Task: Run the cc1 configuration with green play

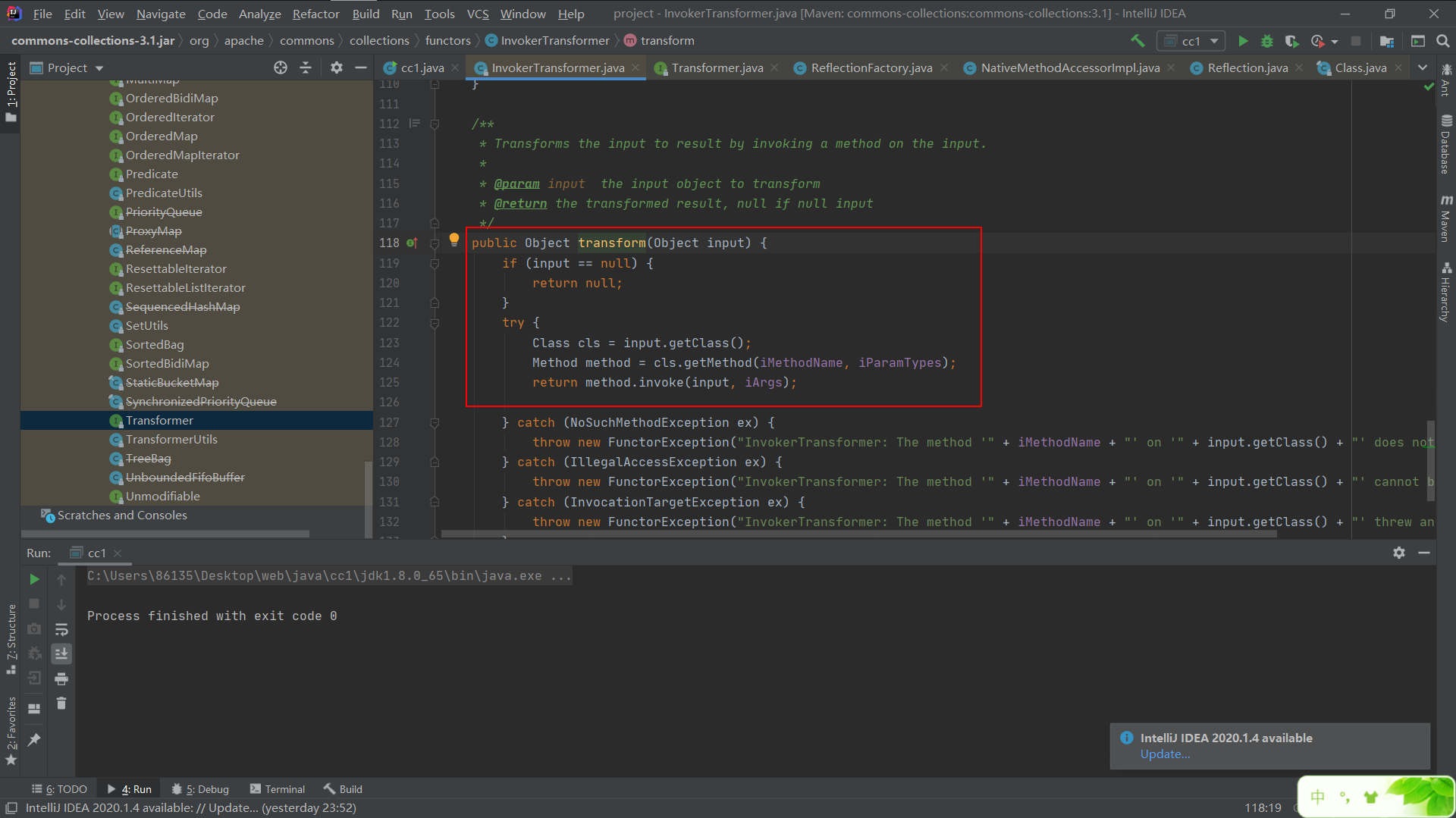Action: (1243, 41)
